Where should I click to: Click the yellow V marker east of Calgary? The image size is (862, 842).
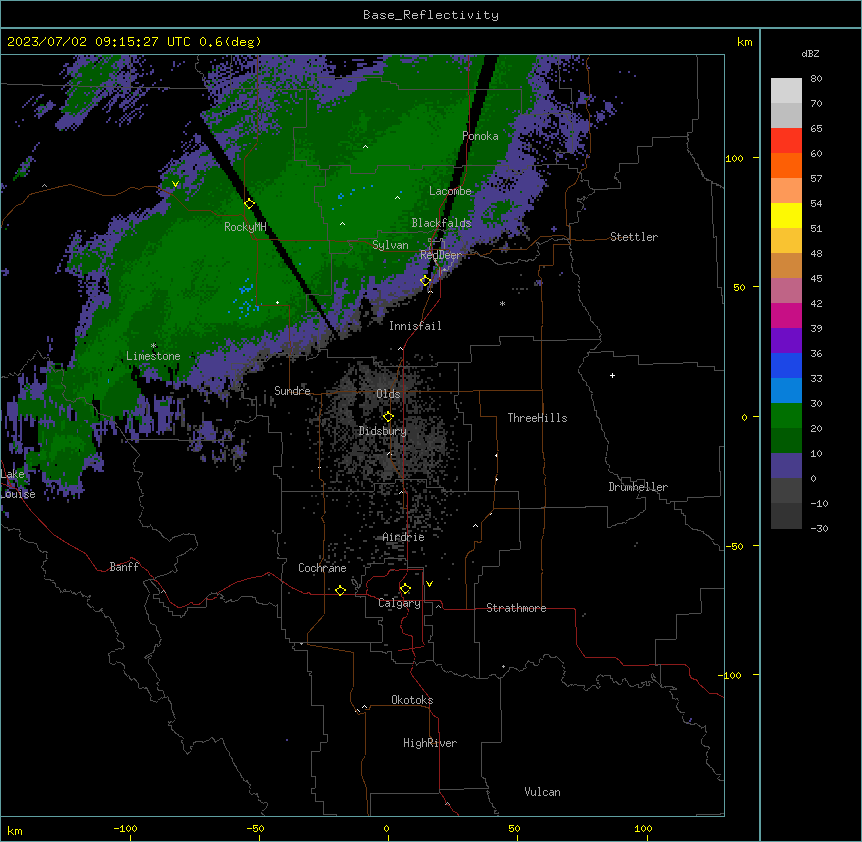(429, 584)
